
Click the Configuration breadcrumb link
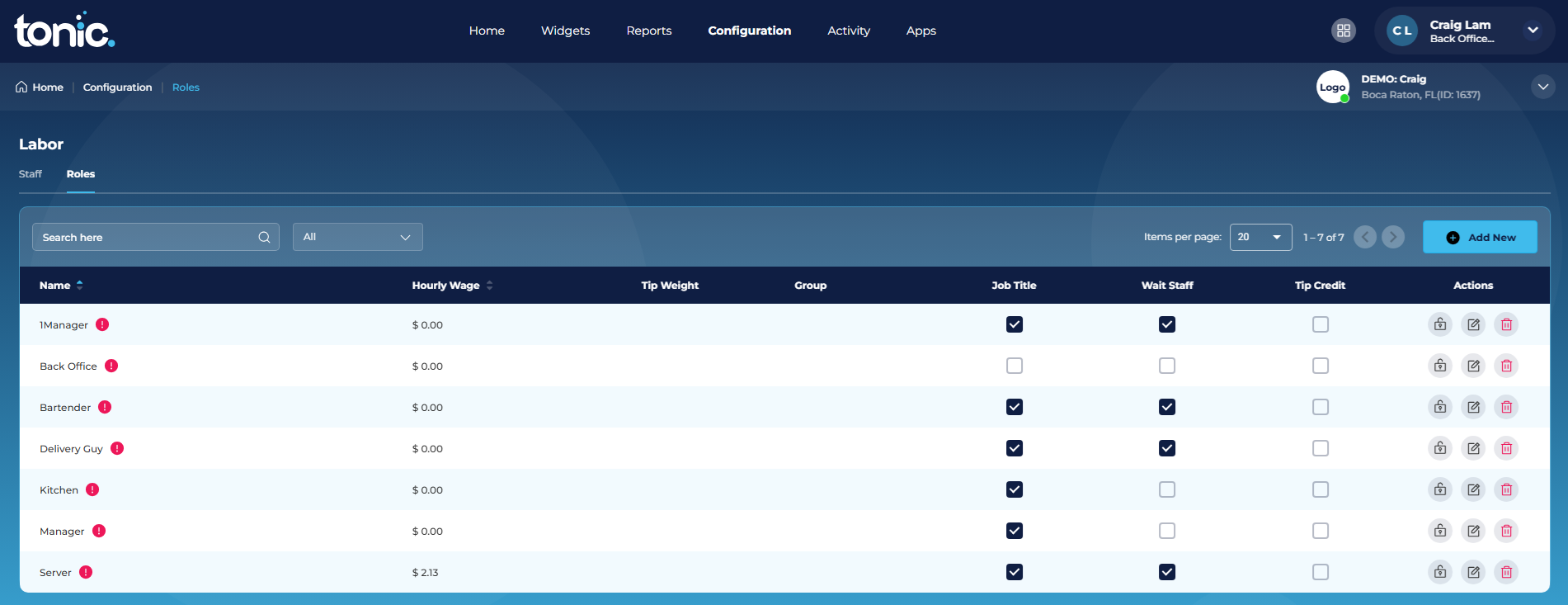[x=118, y=87]
